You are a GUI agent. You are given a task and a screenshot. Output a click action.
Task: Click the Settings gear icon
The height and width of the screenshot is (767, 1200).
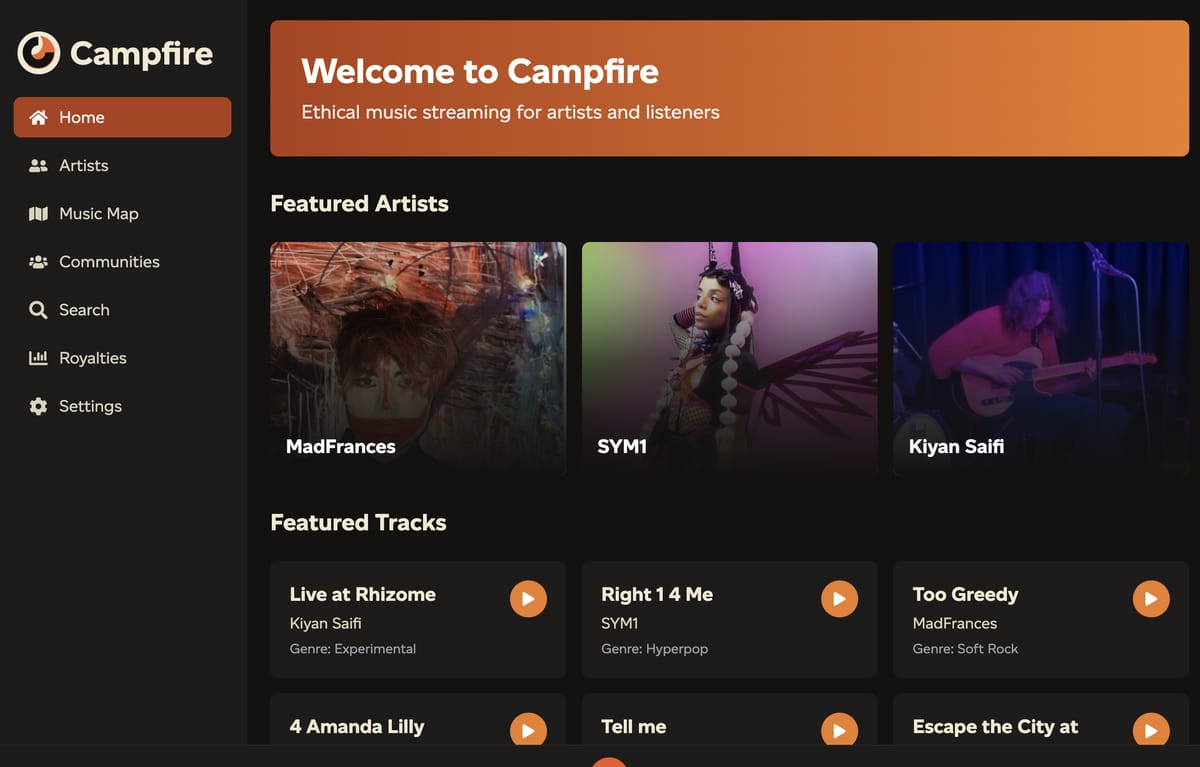tap(37, 406)
